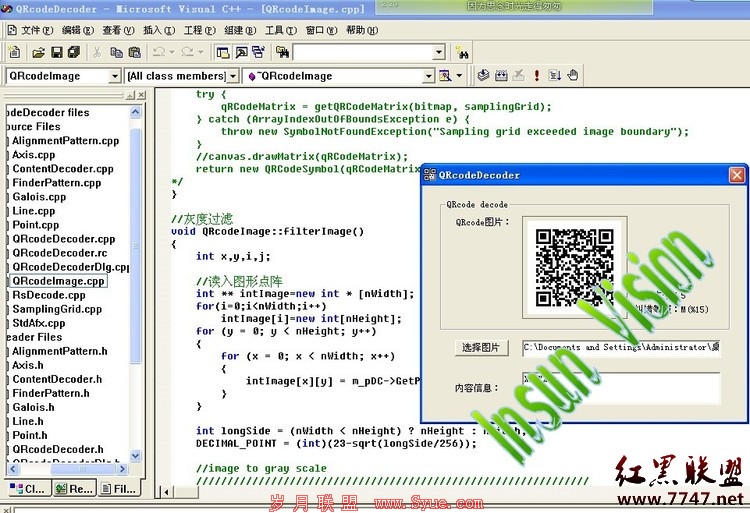Switch to the FileView tab
The height and width of the screenshot is (513, 750).
tap(119, 489)
